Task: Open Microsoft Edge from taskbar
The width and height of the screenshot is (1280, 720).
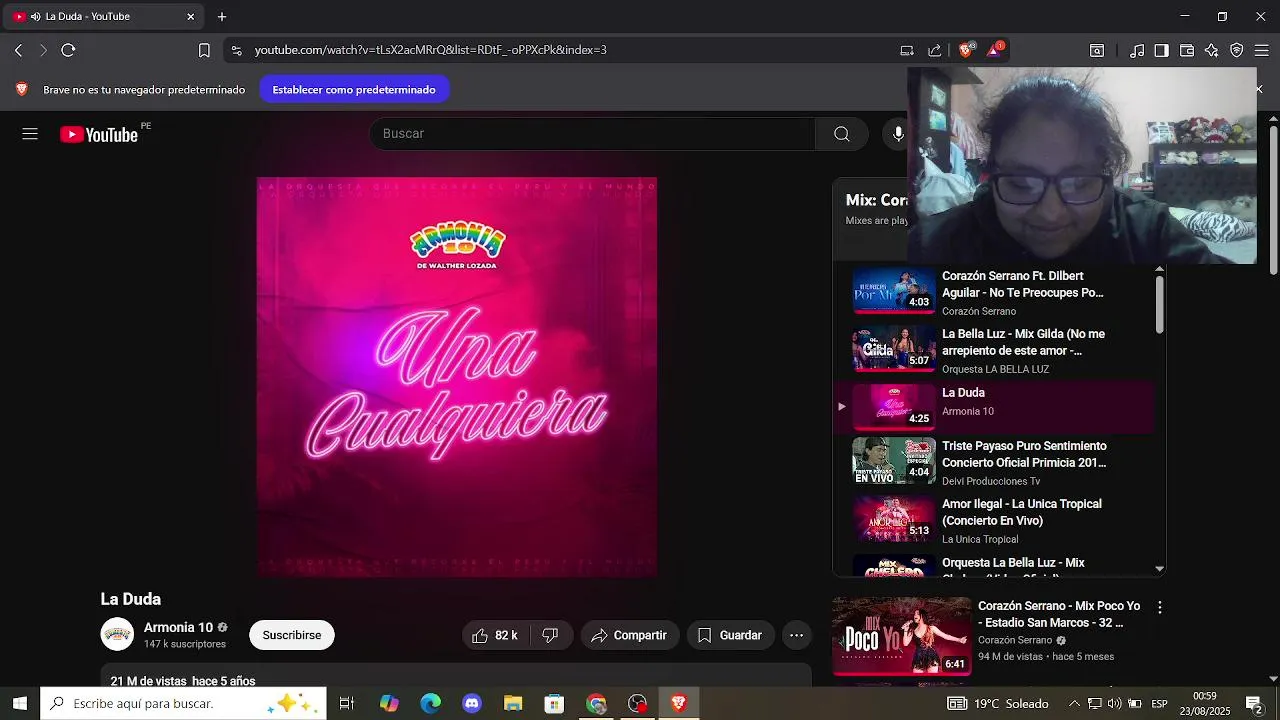Action: pos(430,704)
